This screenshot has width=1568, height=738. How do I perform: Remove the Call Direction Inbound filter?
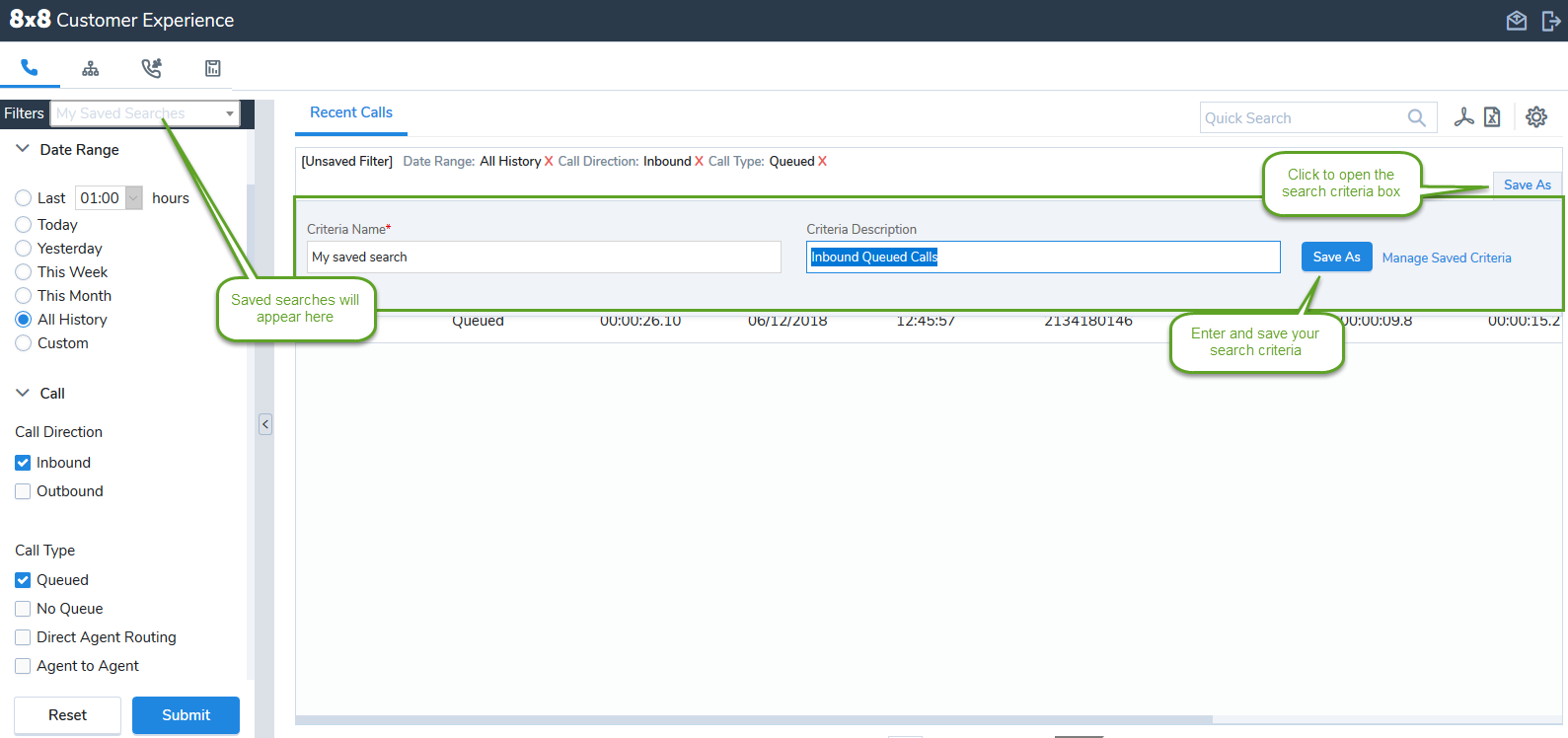point(699,162)
